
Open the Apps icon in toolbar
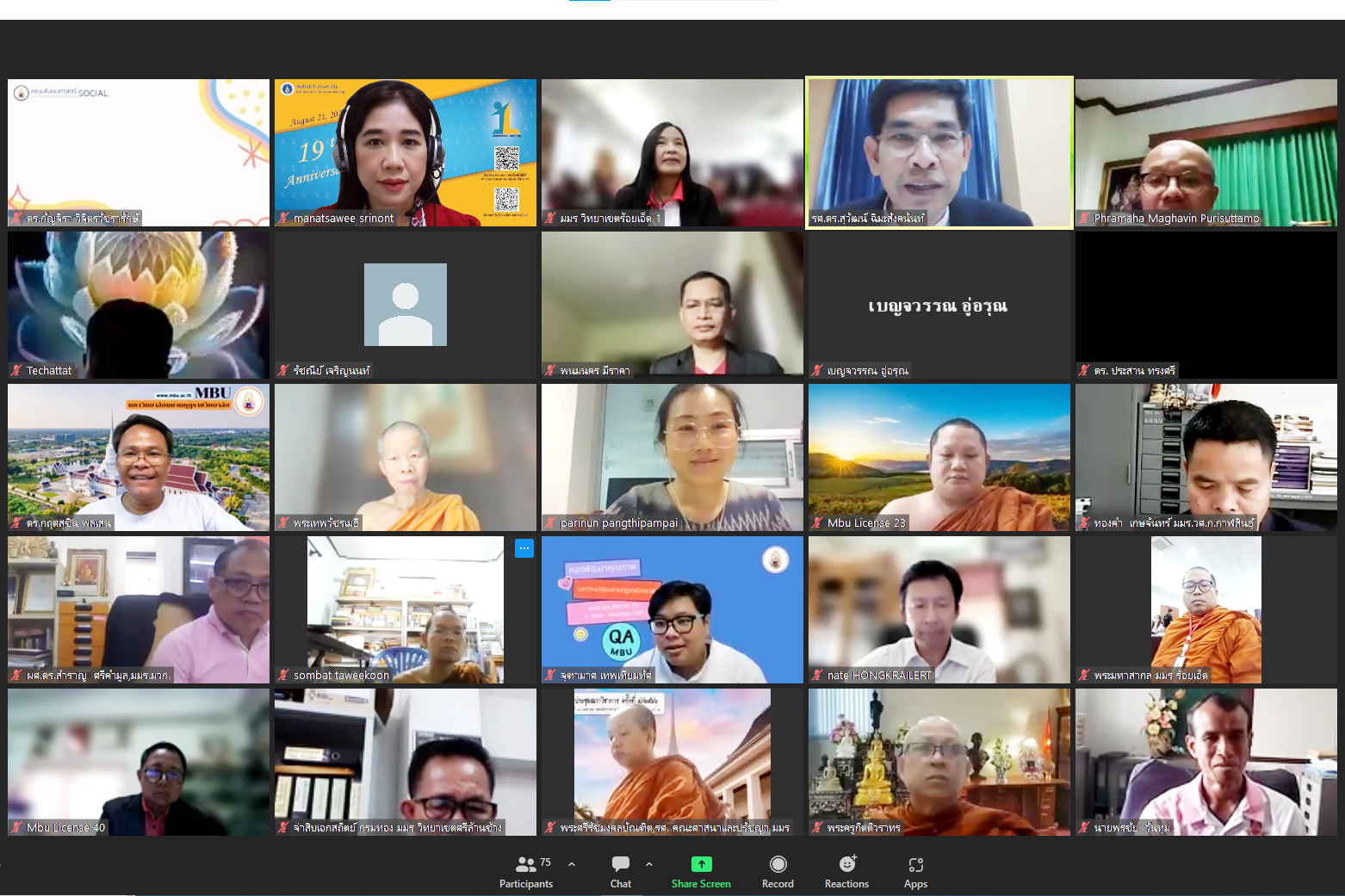915,864
